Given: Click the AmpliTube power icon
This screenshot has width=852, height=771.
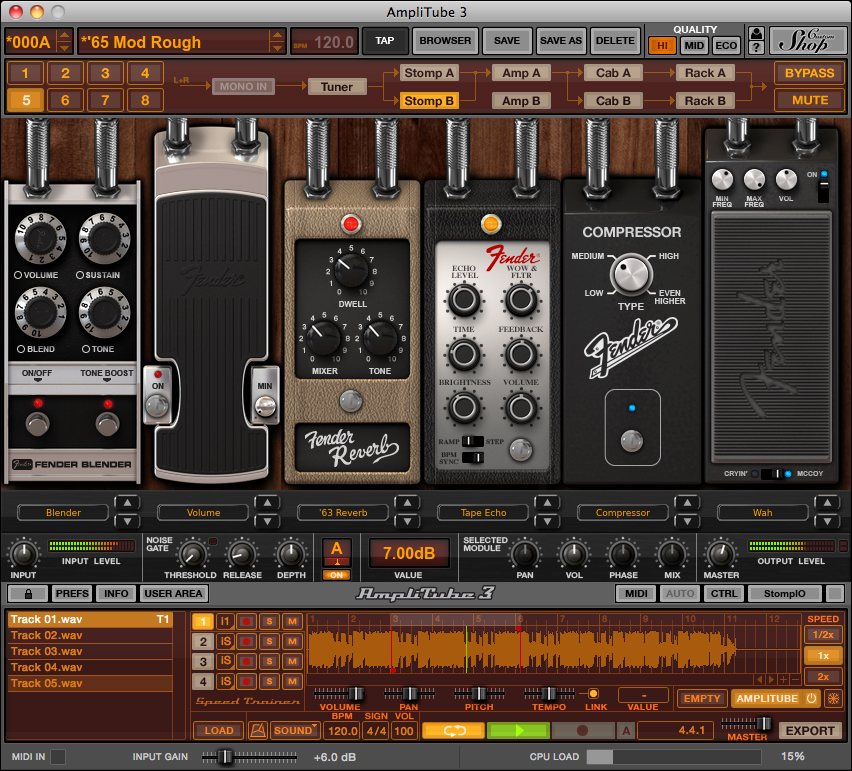Looking at the screenshot, I should [811, 698].
